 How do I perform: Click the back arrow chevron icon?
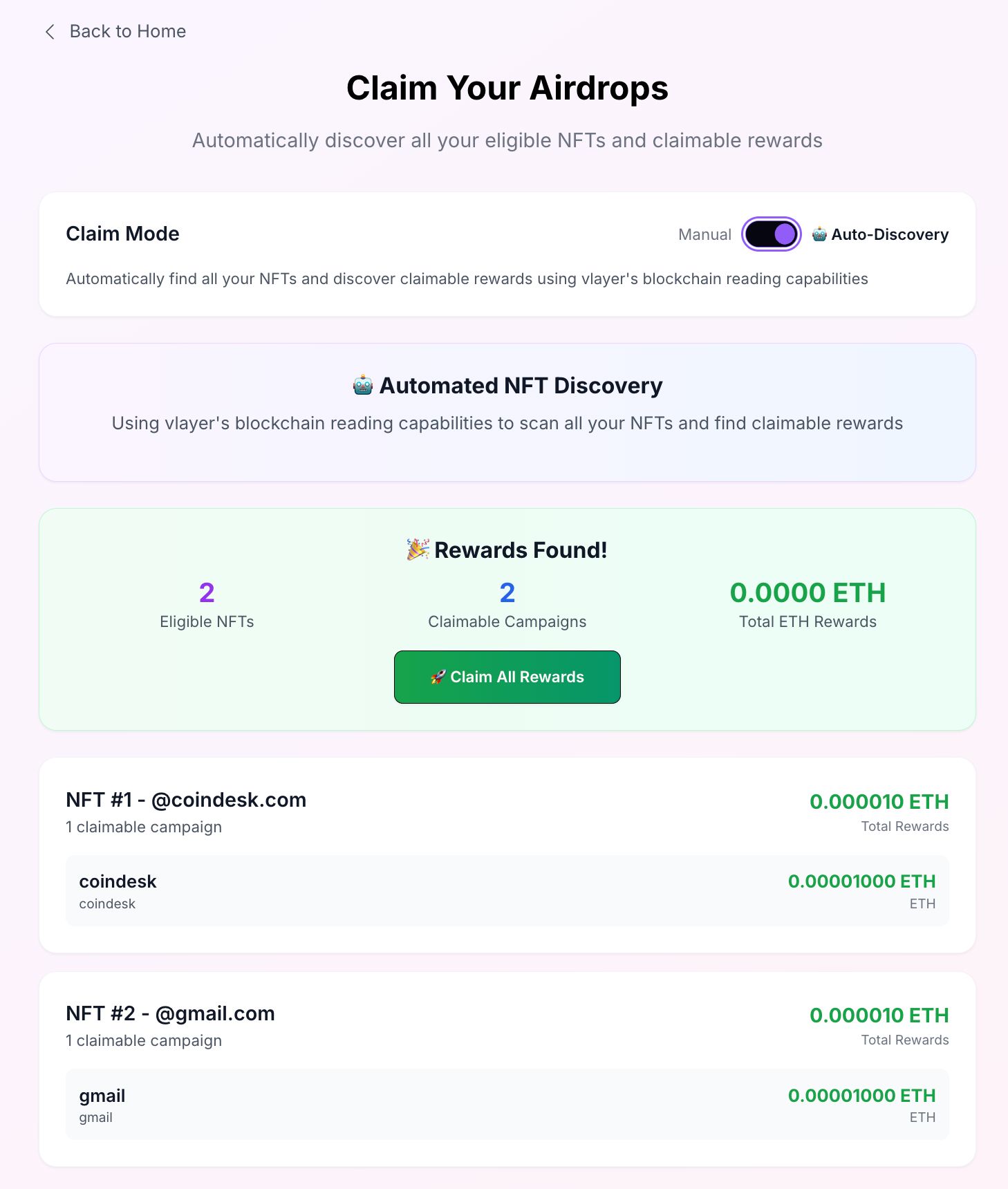point(50,32)
